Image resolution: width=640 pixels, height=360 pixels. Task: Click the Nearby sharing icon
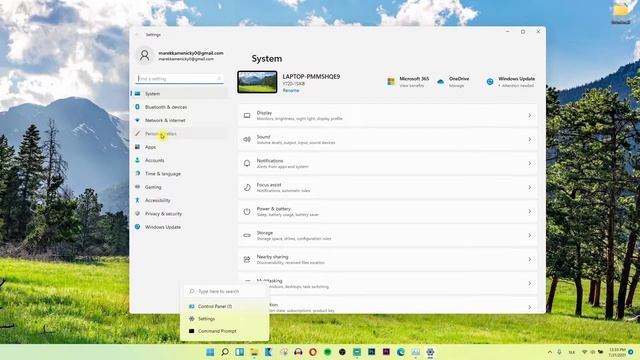tap(247, 260)
